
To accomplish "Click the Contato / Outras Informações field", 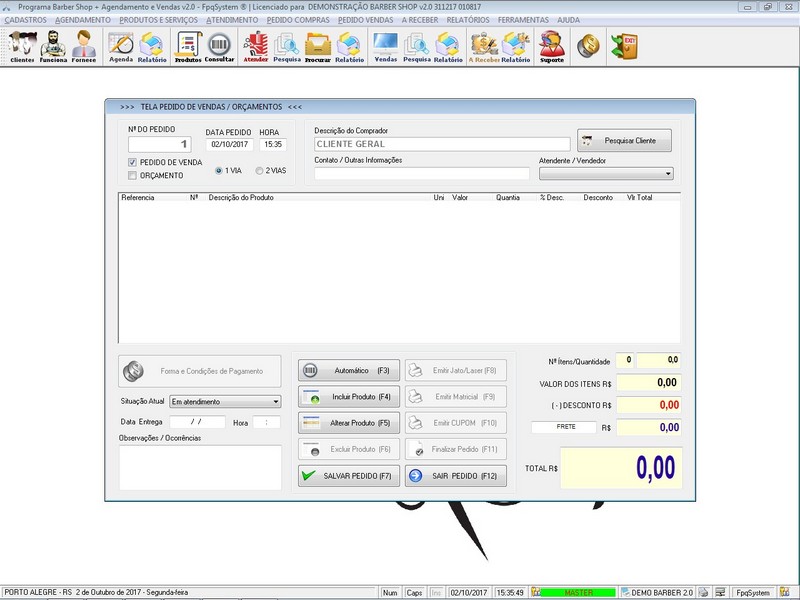I will click(x=421, y=173).
